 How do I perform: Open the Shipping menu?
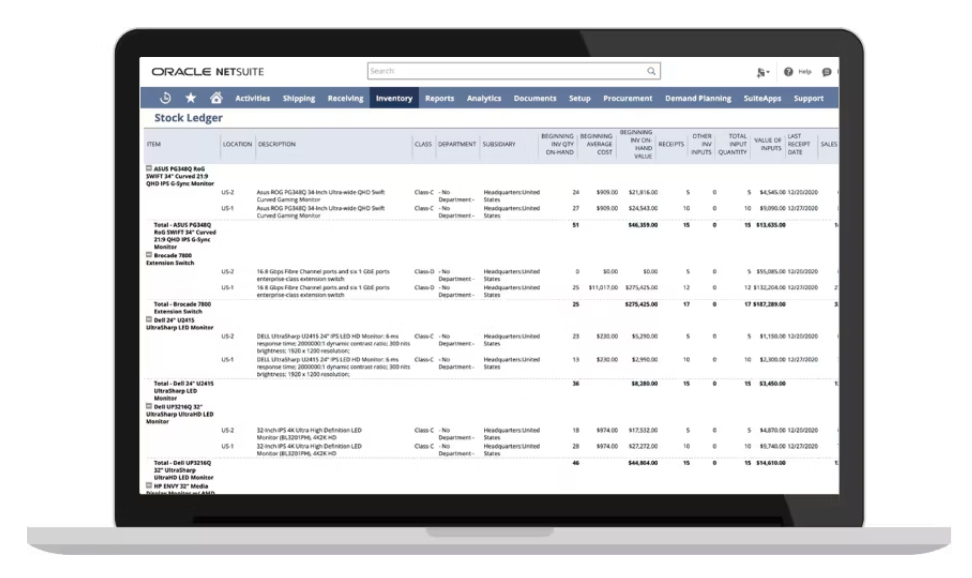(299, 98)
